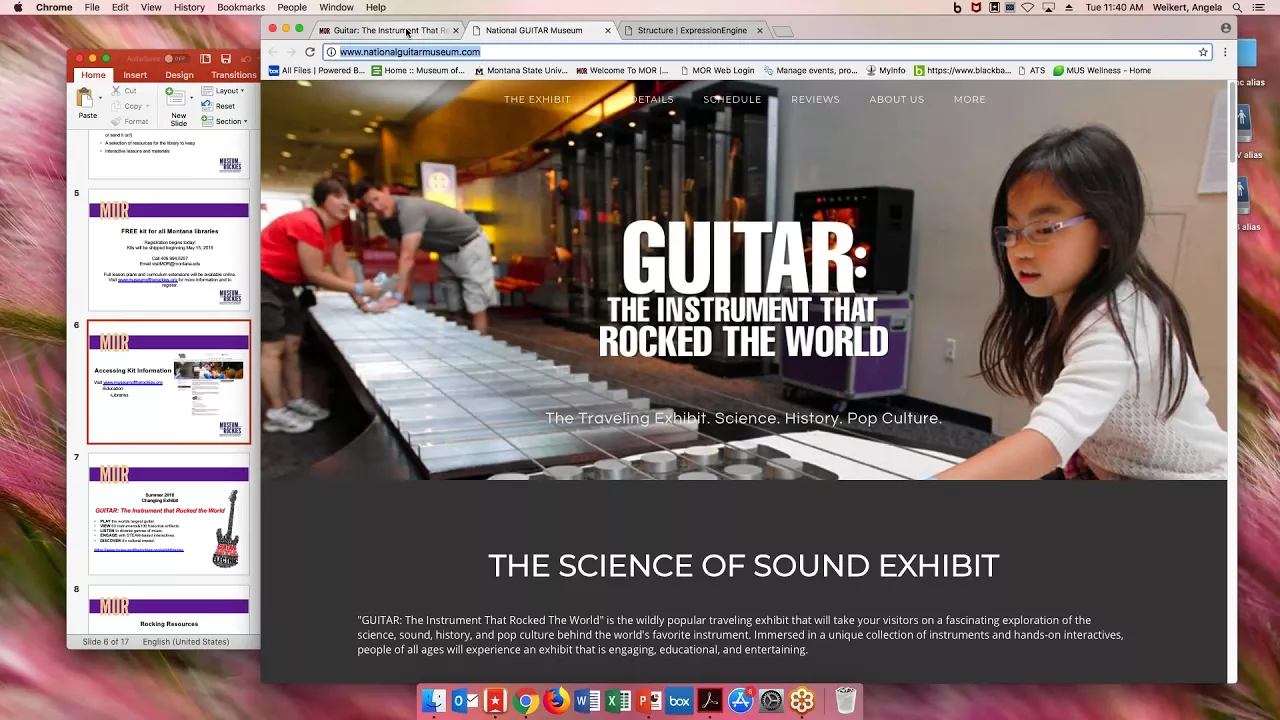Click the PowerPoint Save icon
This screenshot has height=720, width=1280.
tap(226, 59)
